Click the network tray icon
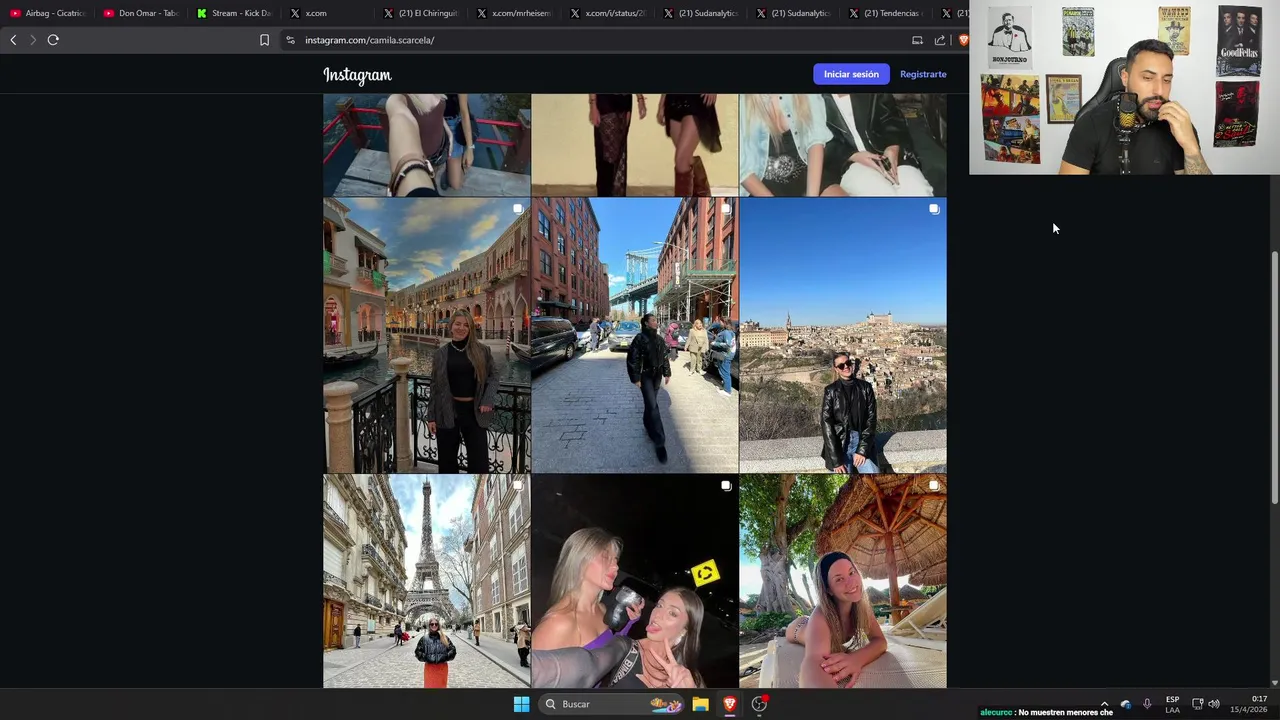The width and height of the screenshot is (1280, 720). (1197, 704)
